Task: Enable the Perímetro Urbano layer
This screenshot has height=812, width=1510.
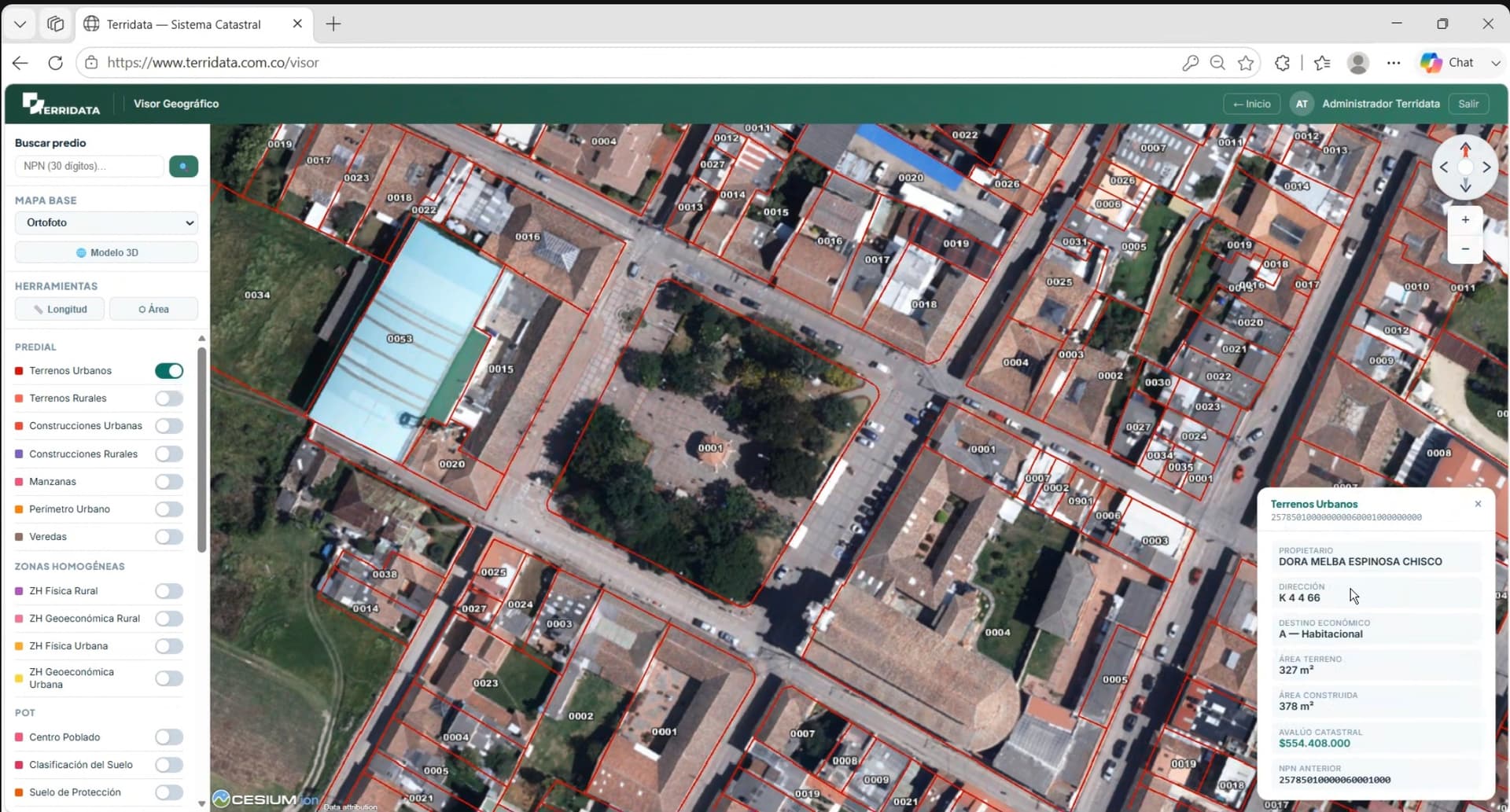Action: coord(169,509)
